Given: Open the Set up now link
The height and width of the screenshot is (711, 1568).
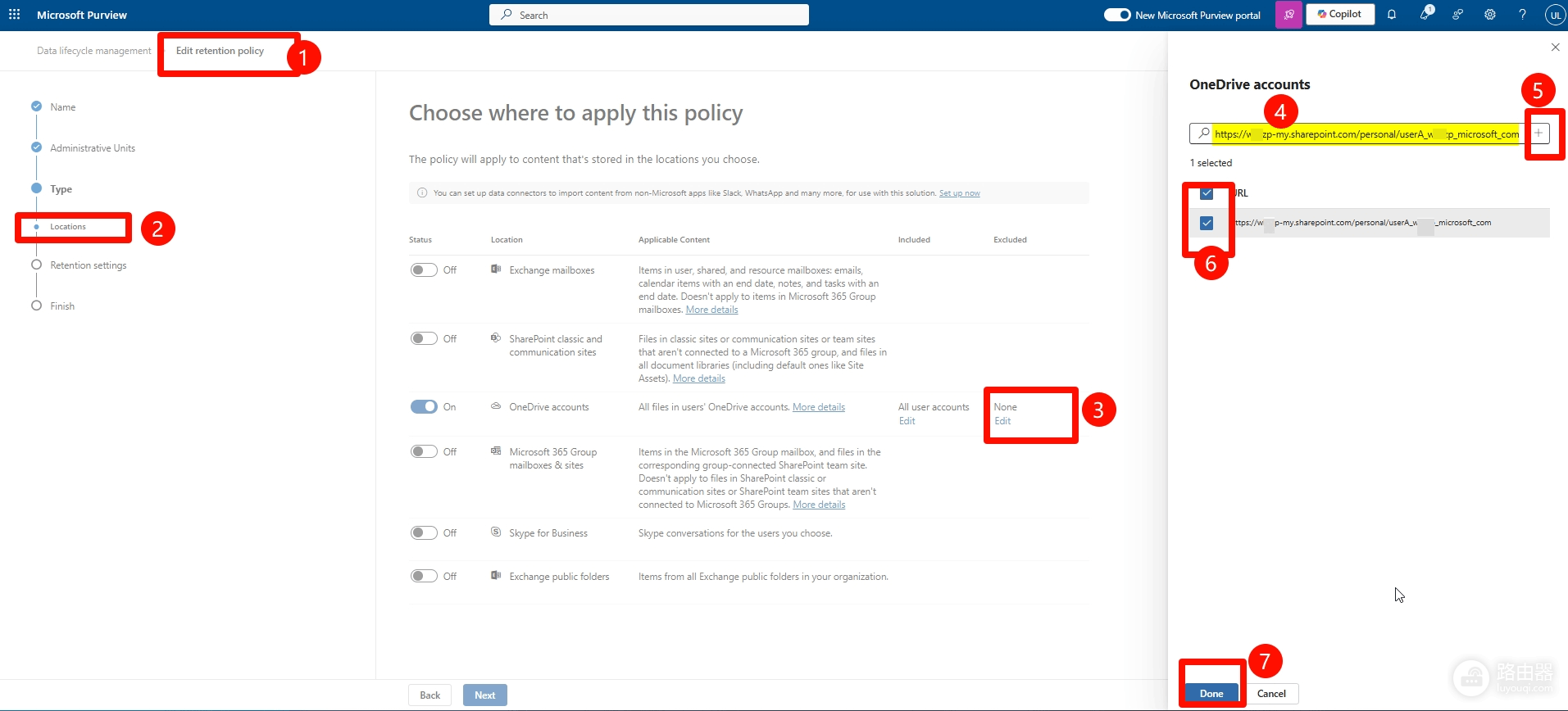Looking at the screenshot, I should tap(960, 193).
